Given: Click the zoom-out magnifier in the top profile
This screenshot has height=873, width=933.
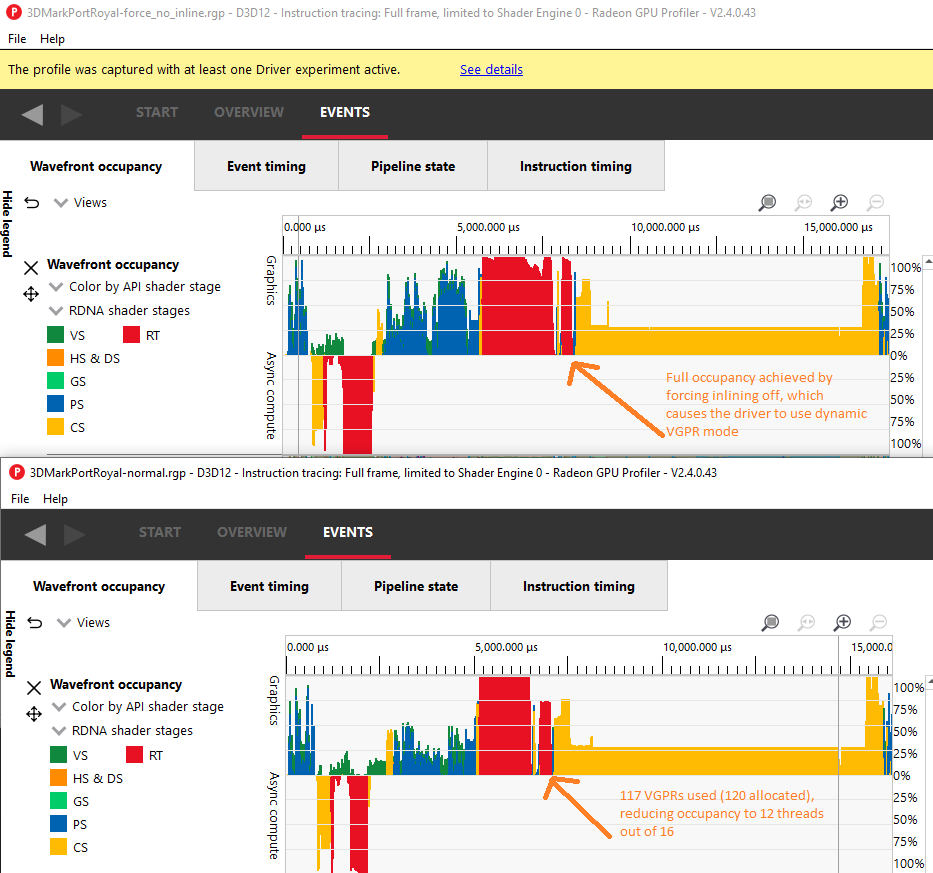Looking at the screenshot, I should click(x=875, y=202).
